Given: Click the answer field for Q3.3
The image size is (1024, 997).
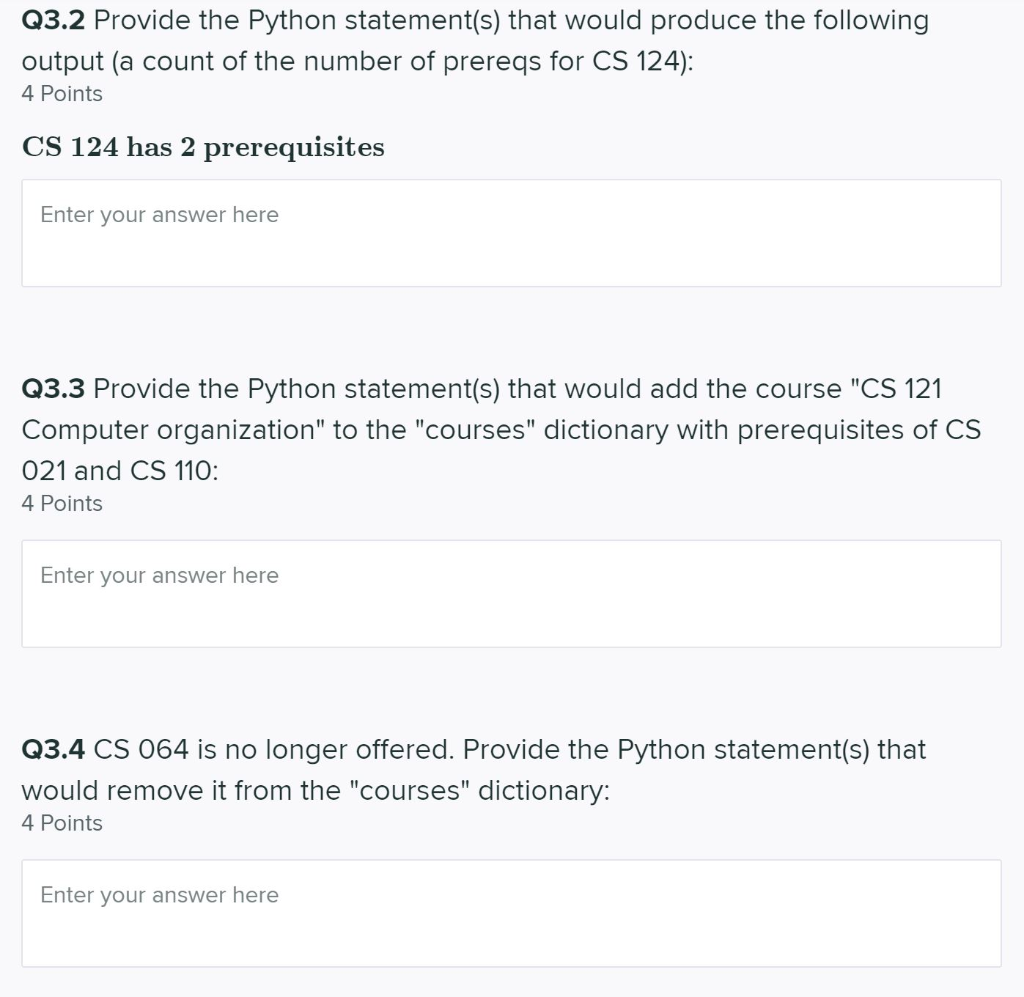Looking at the screenshot, I should coord(510,593).
